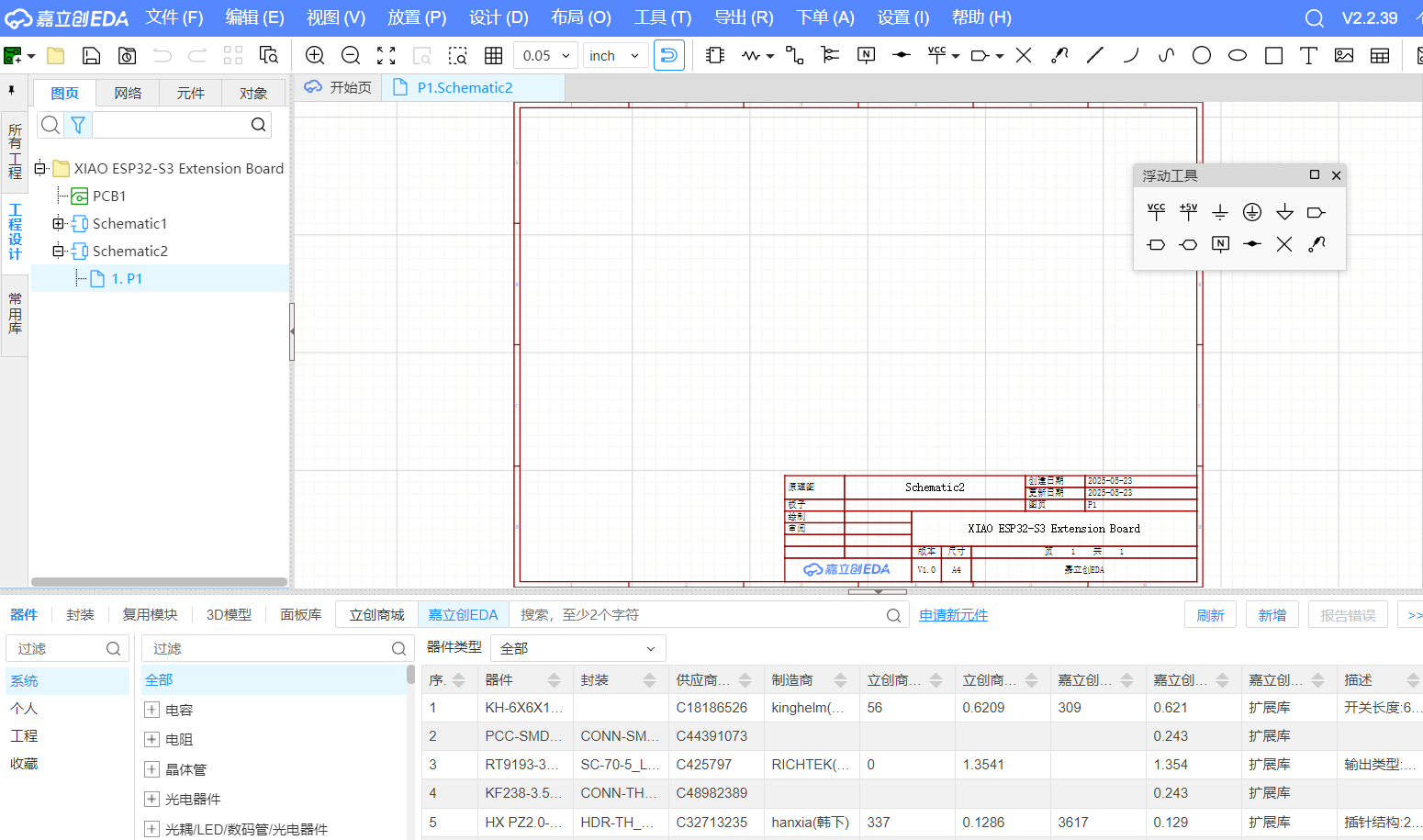This screenshot has width=1423, height=840.
Task: Click the 3D模型 library tab
Action: tap(229, 614)
